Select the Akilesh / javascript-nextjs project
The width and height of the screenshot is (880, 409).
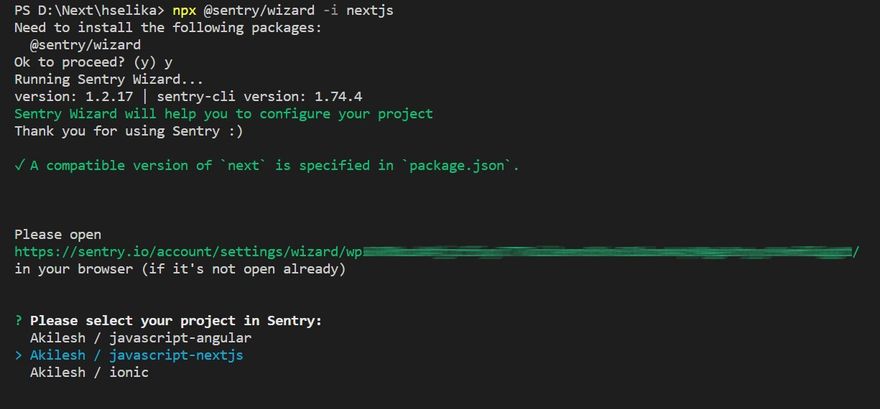click(136, 355)
